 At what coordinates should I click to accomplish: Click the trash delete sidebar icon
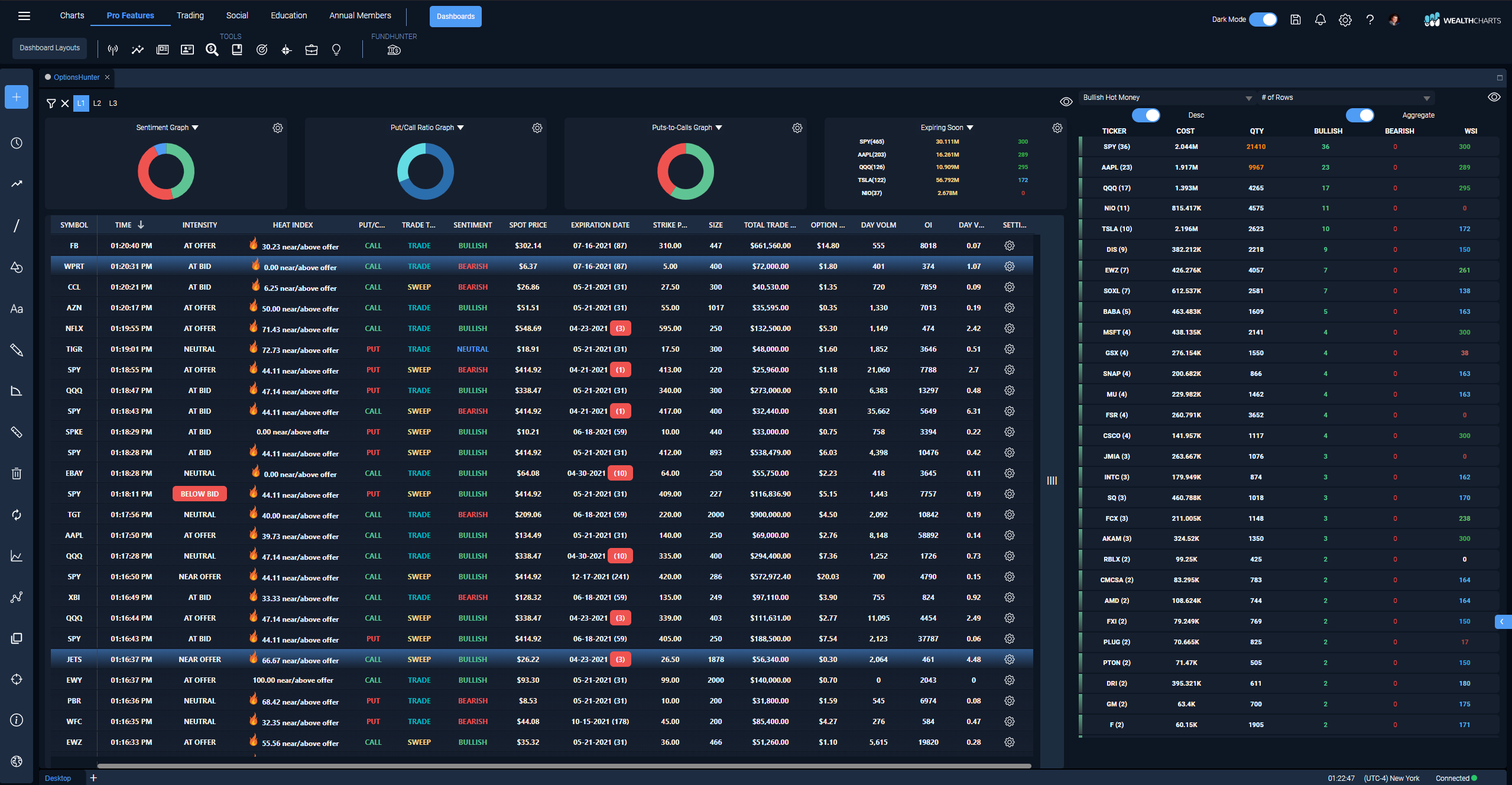coord(17,473)
